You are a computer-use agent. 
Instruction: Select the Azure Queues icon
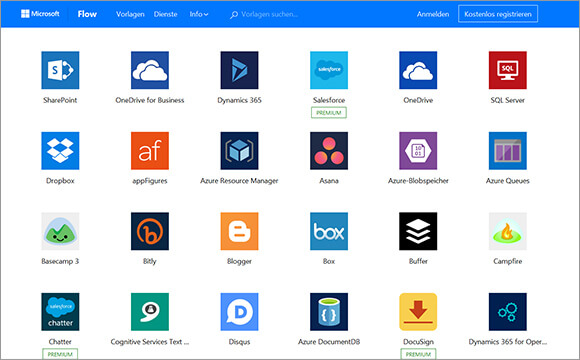[x=508, y=151]
